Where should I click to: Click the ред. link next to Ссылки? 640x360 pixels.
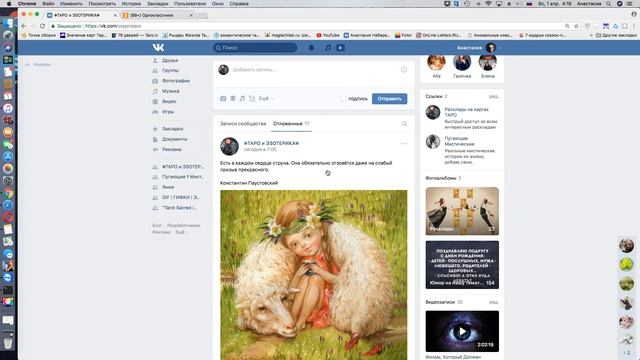click(x=493, y=97)
